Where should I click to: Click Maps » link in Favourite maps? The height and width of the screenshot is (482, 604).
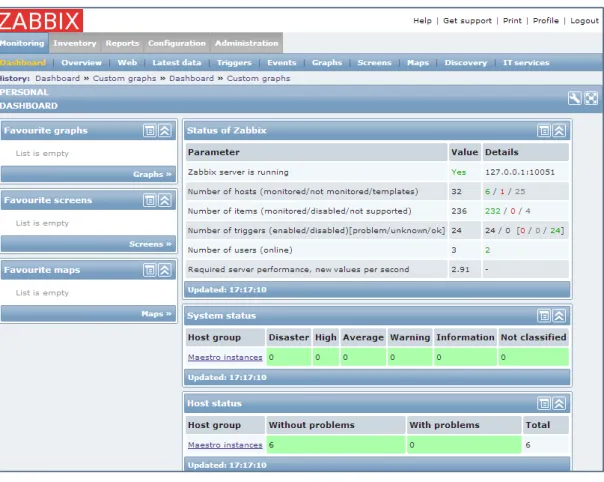(x=156, y=314)
